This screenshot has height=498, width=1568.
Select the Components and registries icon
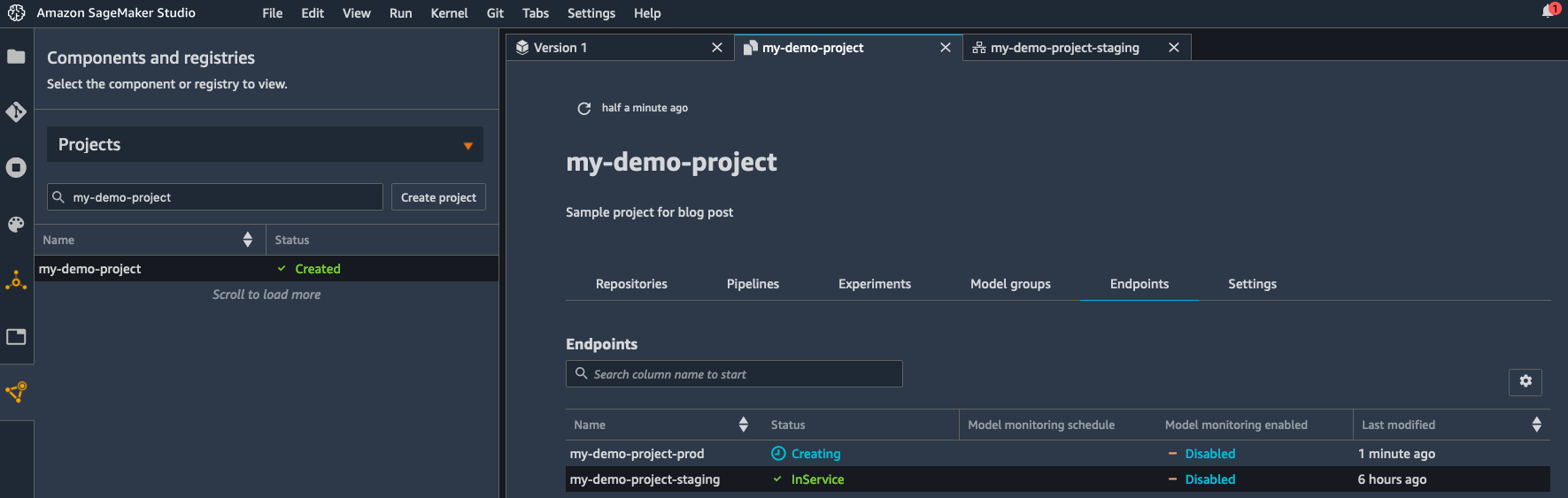pyautogui.click(x=16, y=392)
